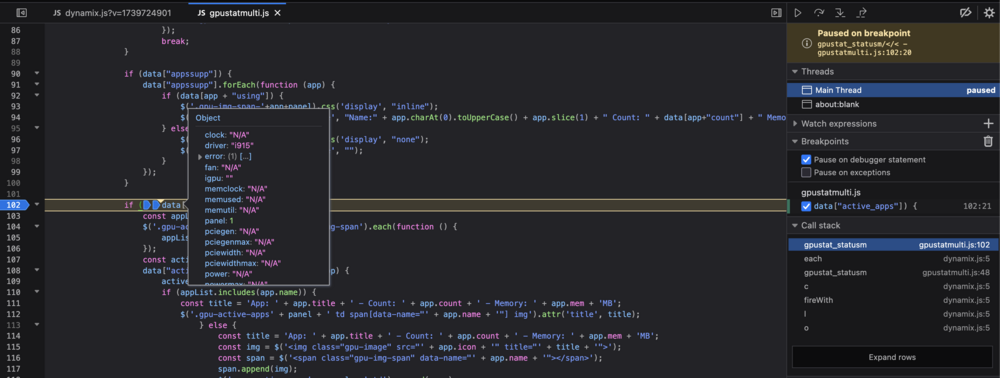
Task: Click the pciegenmax "N/A" property
Action: point(240,242)
